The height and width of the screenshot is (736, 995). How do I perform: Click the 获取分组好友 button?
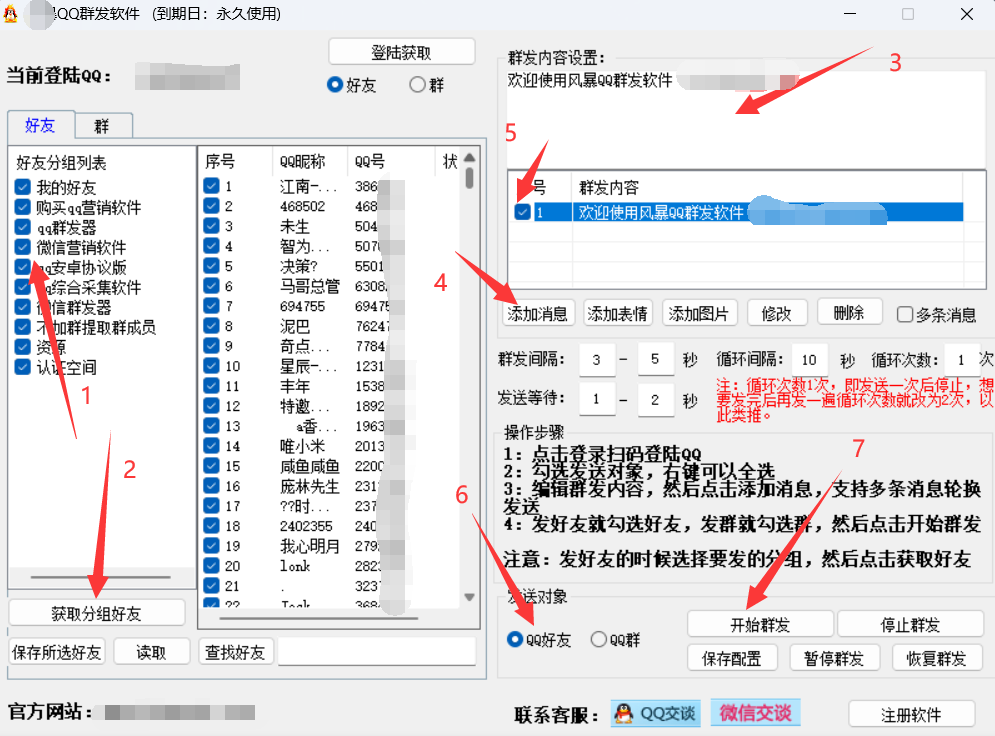[x=96, y=613]
